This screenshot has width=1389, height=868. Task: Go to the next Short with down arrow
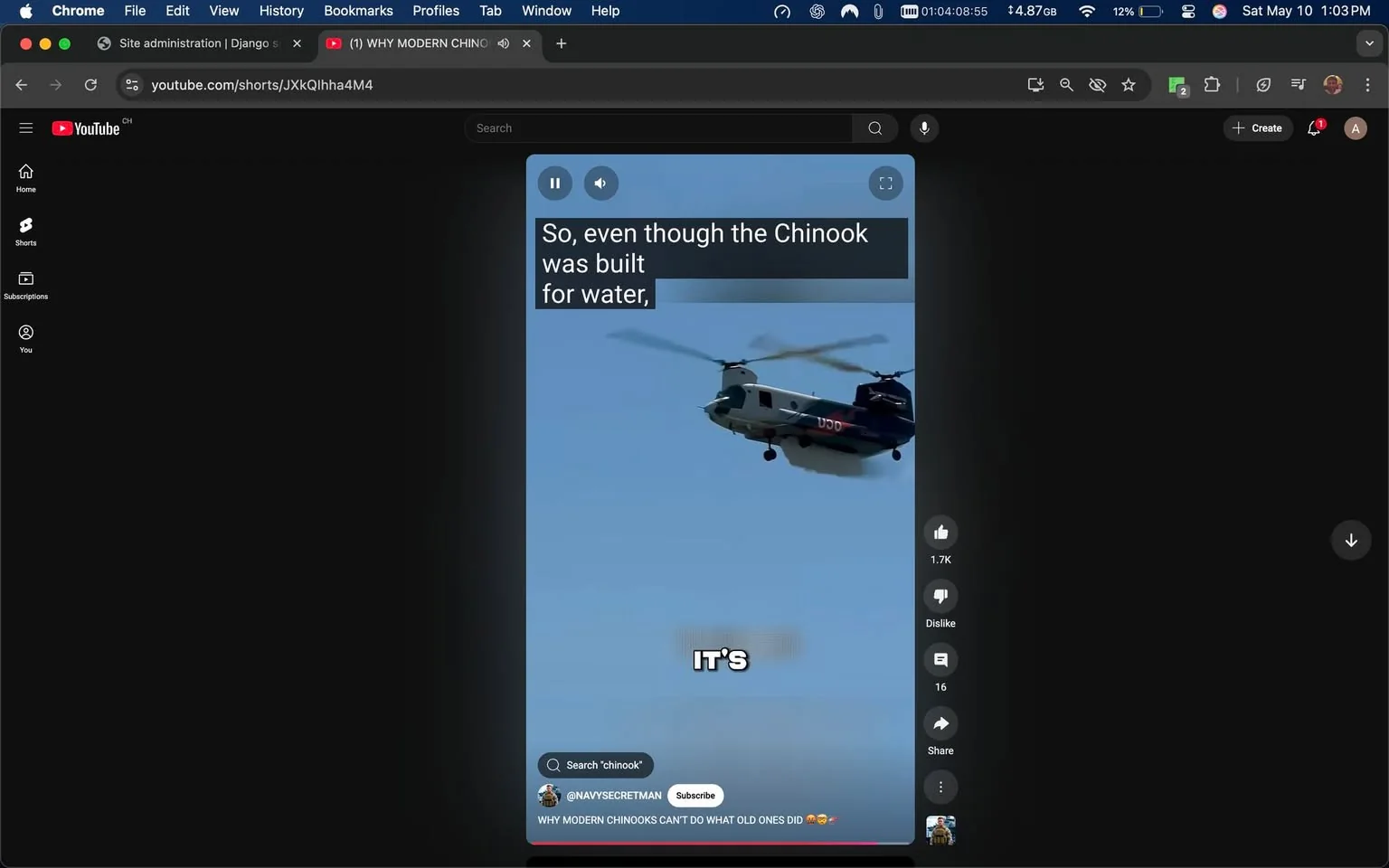pyautogui.click(x=1351, y=541)
